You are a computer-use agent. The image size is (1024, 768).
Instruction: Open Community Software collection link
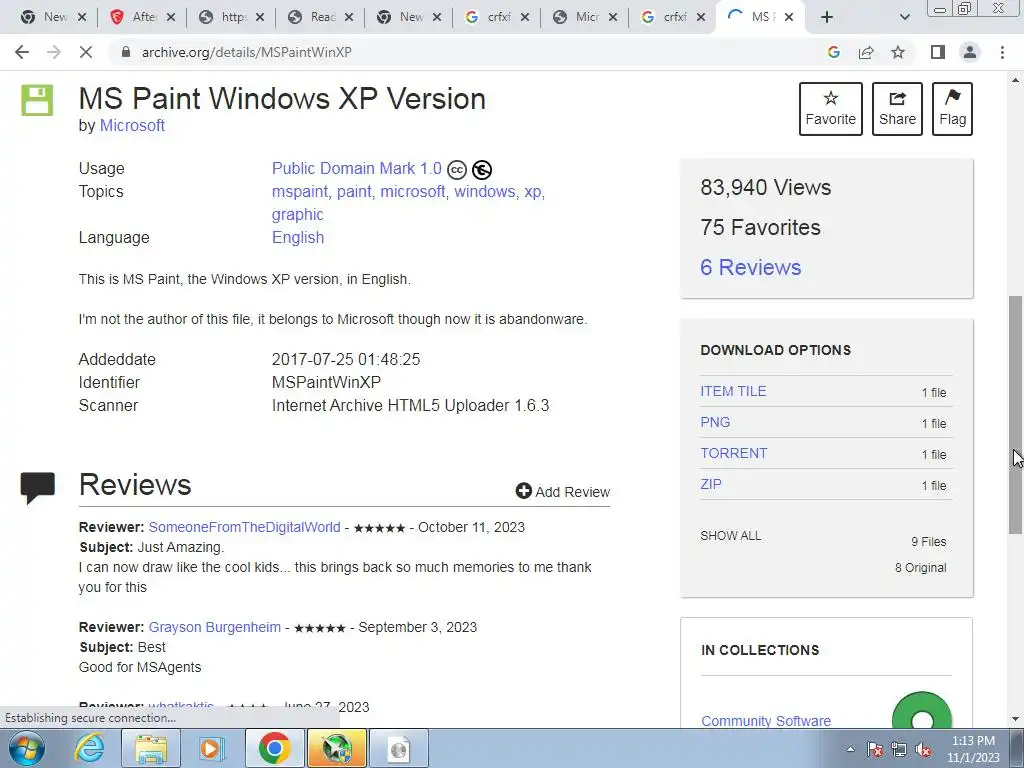pyautogui.click(x=765, y=721)
